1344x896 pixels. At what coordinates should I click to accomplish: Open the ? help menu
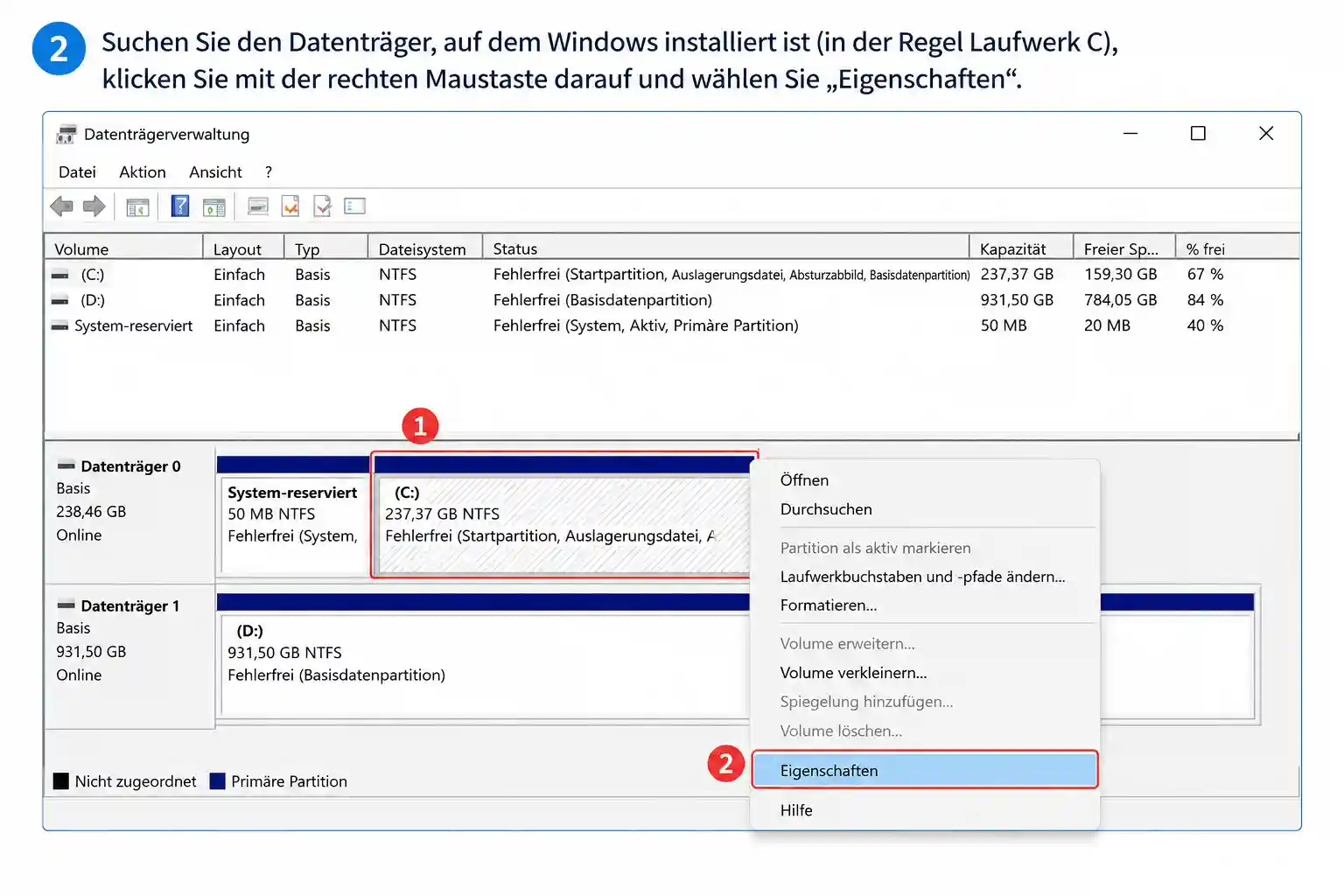pyautogui.click(x=269, y=172)
